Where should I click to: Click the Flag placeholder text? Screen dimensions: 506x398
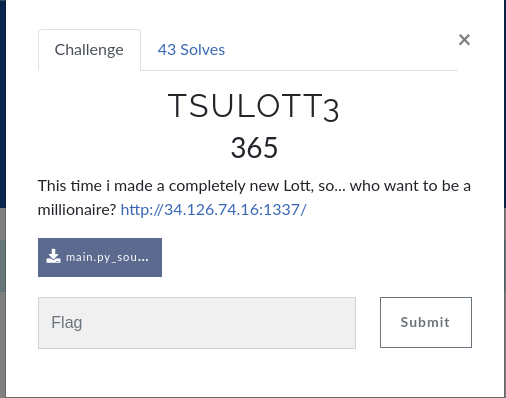[67, 323]
